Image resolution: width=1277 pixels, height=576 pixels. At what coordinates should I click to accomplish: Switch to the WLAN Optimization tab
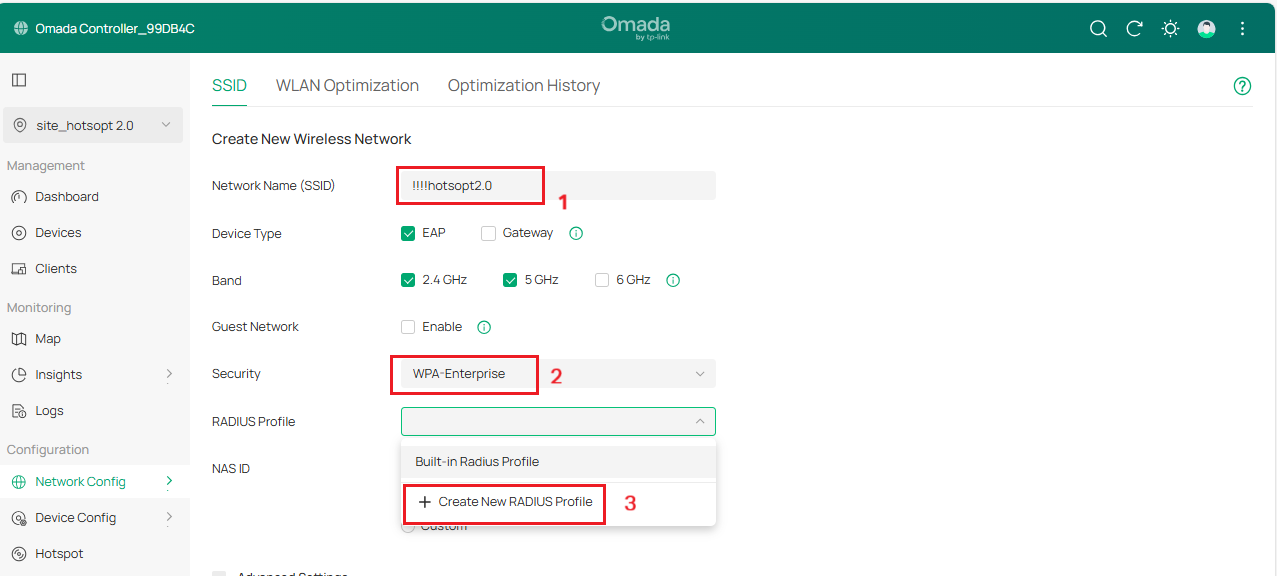[x=347, y=85]
